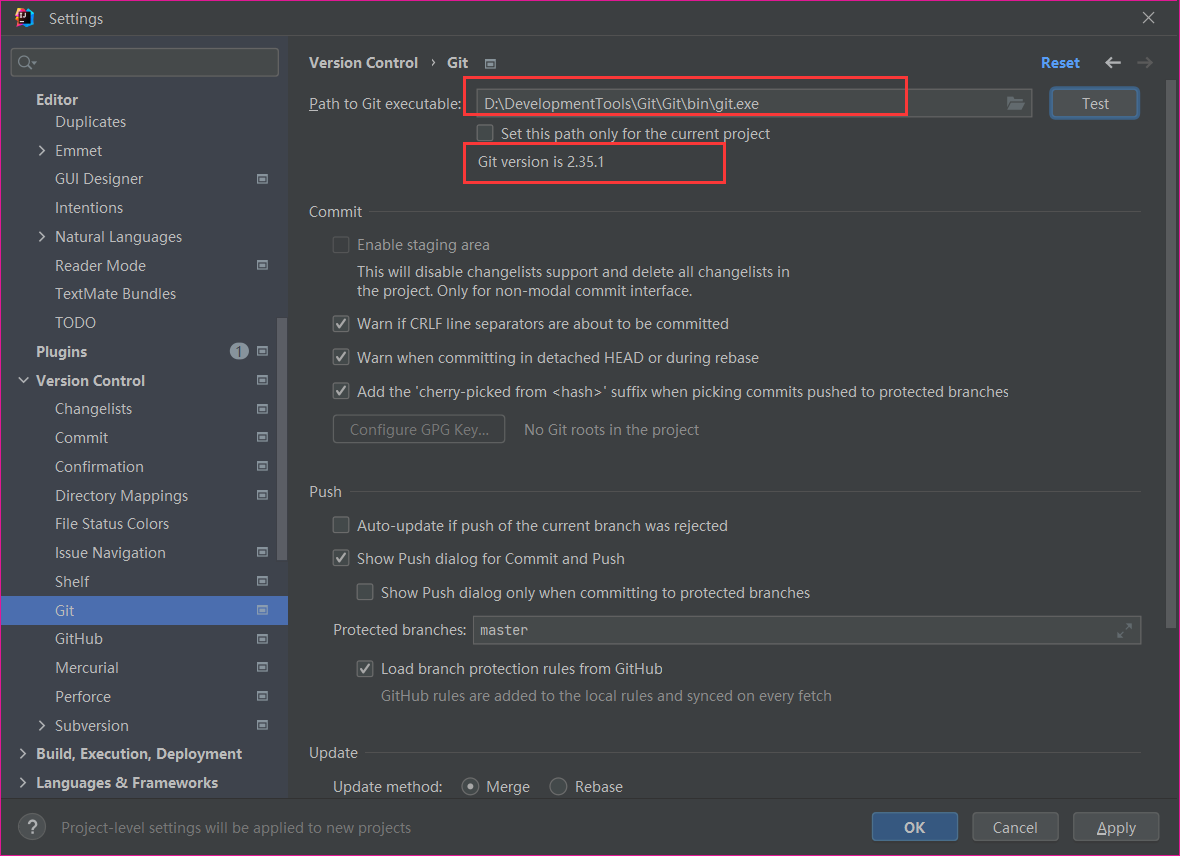Click the Reset link
Screen dimensions: 1180x856
(x=1060, y=63)
